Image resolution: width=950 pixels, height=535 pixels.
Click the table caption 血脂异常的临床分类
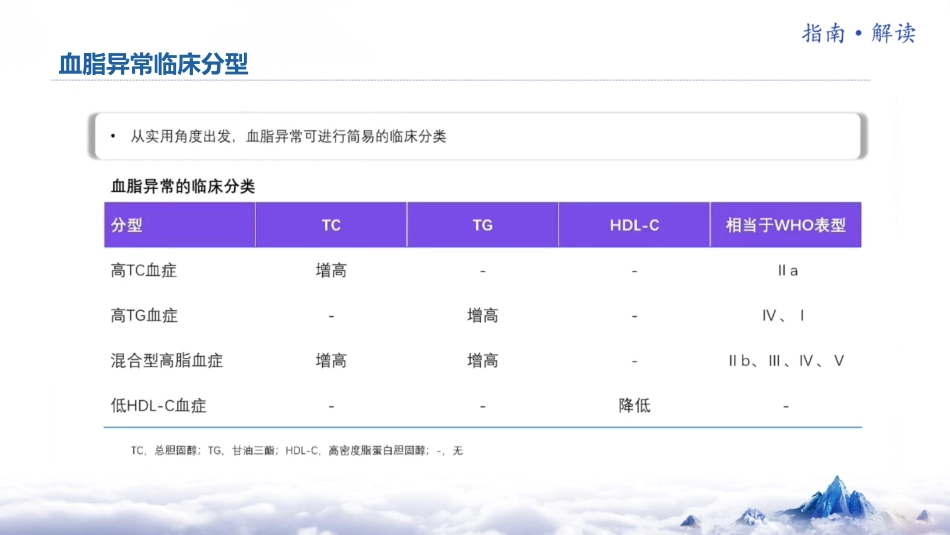tap(183, 187)
